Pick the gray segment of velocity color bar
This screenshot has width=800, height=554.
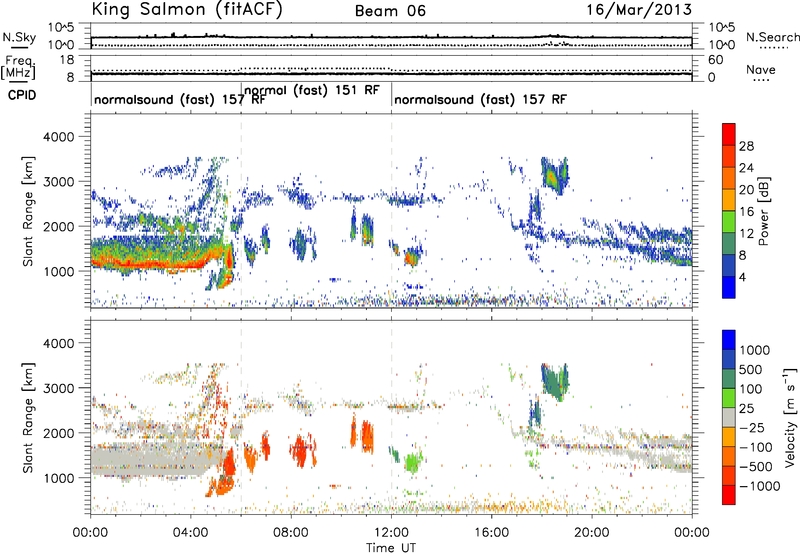pyautogui.click(x=729, y=417)
